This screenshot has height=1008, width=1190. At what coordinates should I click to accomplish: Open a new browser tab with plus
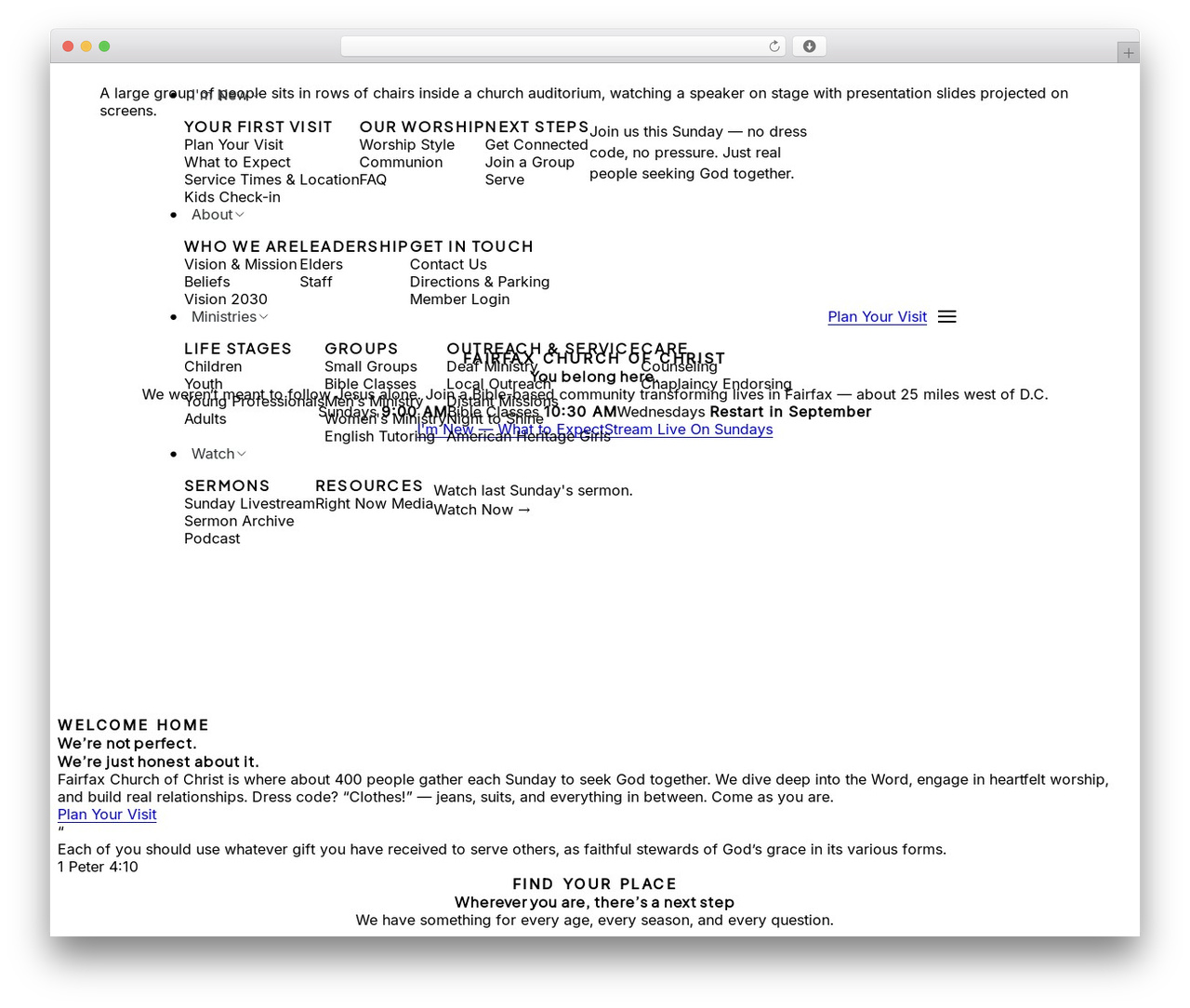click(x=1128, y=53)
